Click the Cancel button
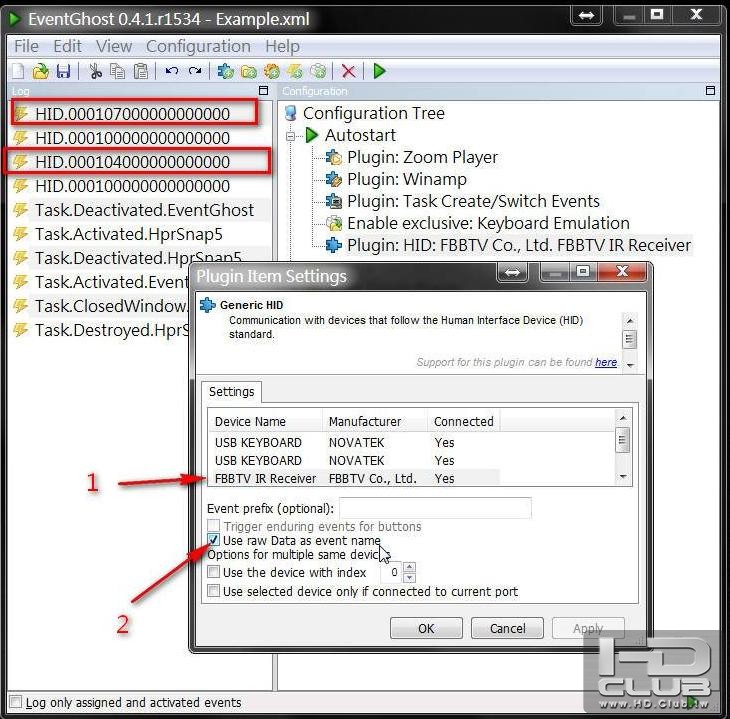 pyautogui.click(x=507, y=628)
